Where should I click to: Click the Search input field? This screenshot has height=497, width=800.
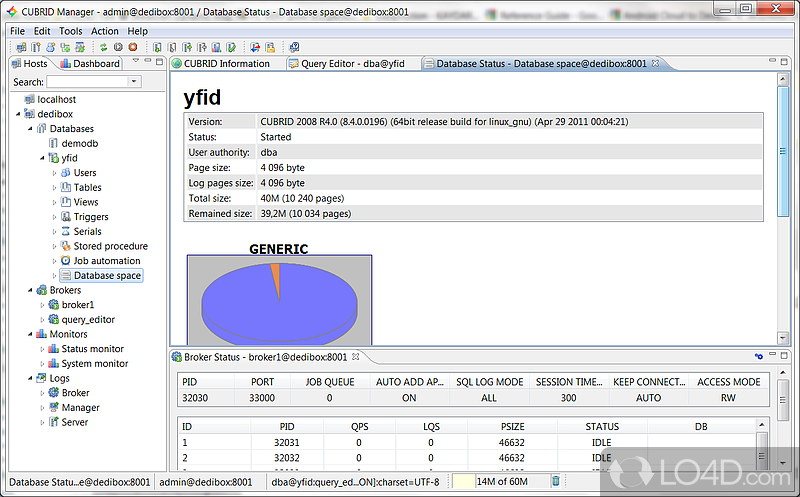point(86,82)
